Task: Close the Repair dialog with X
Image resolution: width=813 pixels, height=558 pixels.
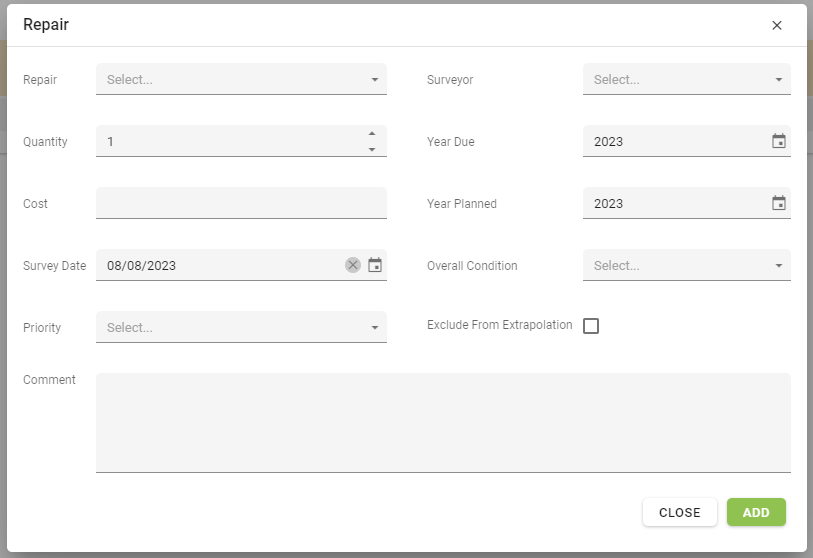Action: click(777, 25)
